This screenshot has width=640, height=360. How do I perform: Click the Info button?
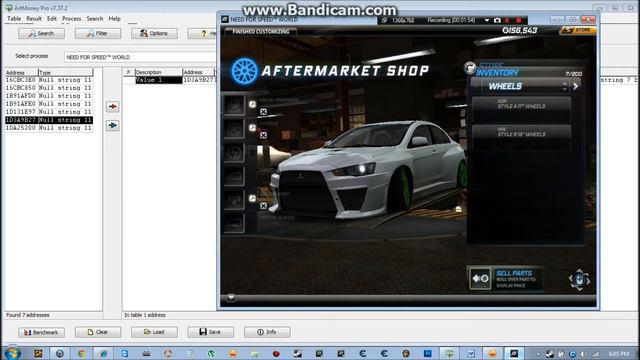pyautogui.click(x=267, y=332)
